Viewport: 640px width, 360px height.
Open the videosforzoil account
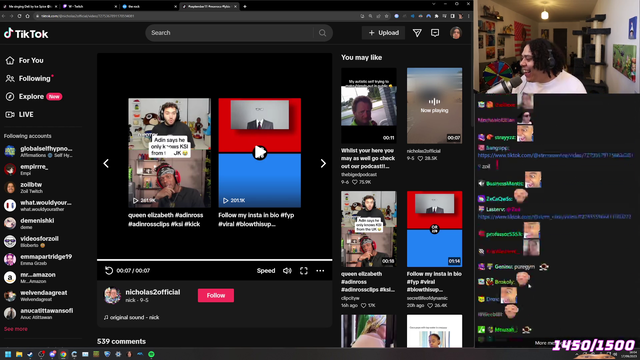coord(31,241)
